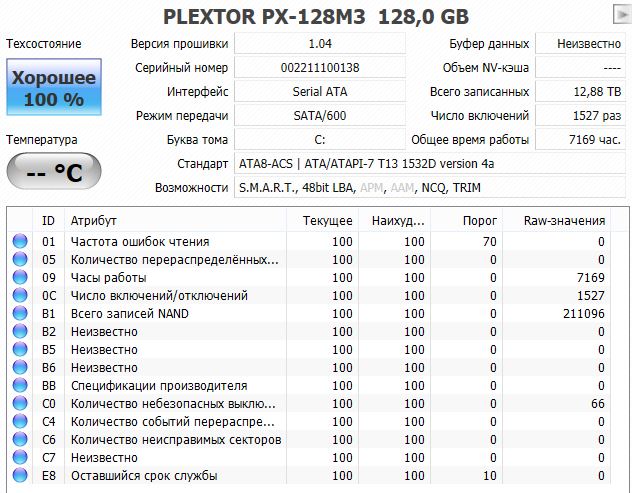Click the status orb for attribute C6

point(19,439)
